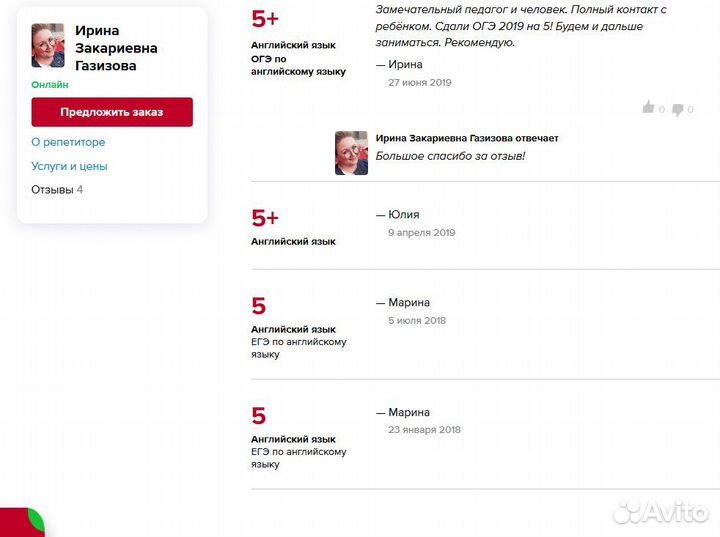Click the tutor avatar beside the reply
Image resolution: width=720 pixels, height=537 pixels.
pos(351,153)
